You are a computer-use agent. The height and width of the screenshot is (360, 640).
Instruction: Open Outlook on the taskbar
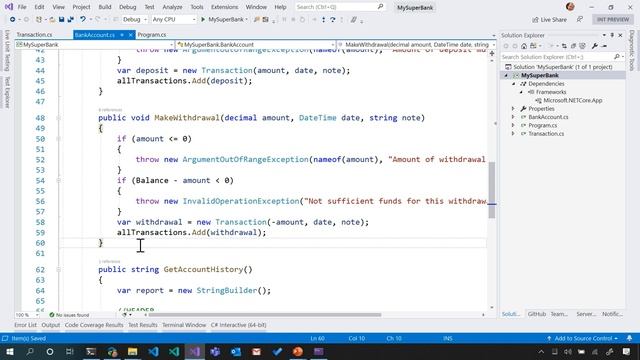pyautogui.click(x=236, y=351)
